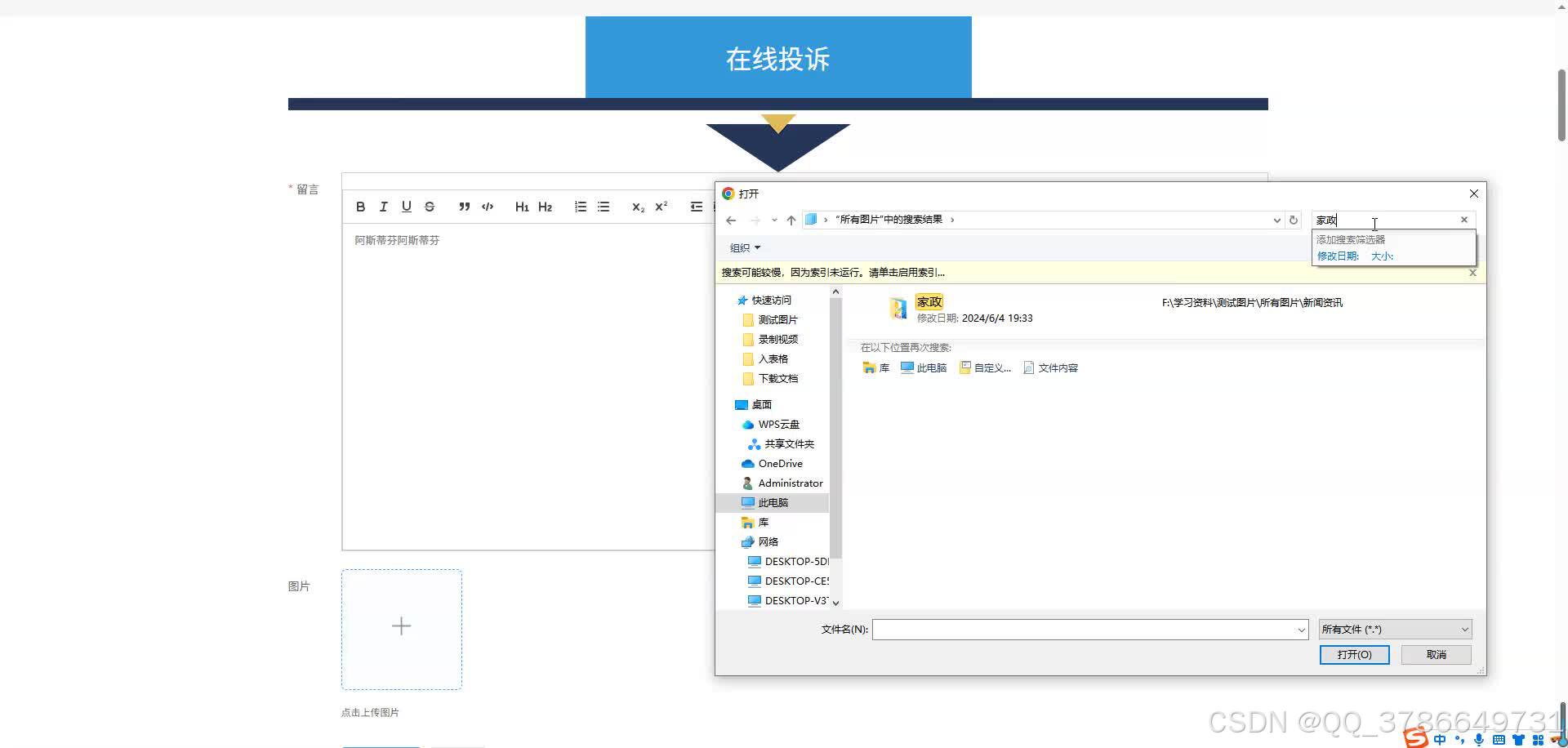Screen dimensions: 1568x748
Task: Toggle the Sogou soft keyboard
Action: coord(1499,739)
